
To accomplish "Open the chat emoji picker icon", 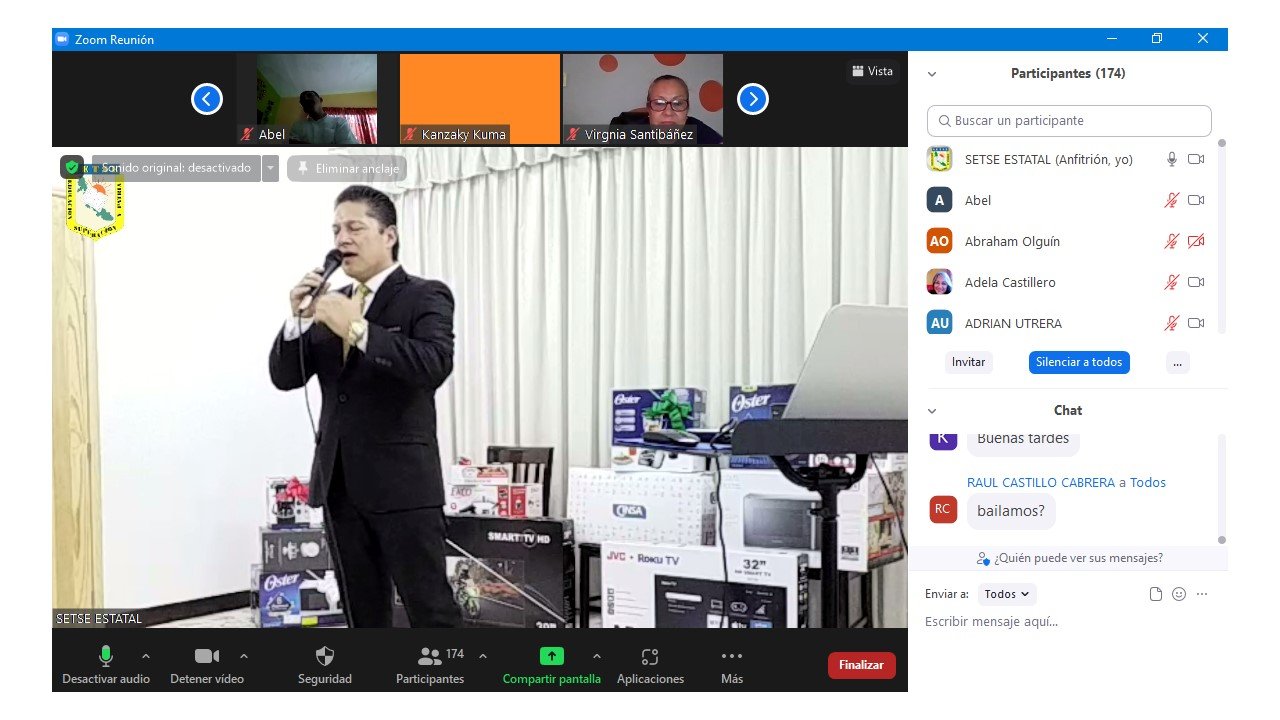I will pyautogui.click(x=1179, y=594).
